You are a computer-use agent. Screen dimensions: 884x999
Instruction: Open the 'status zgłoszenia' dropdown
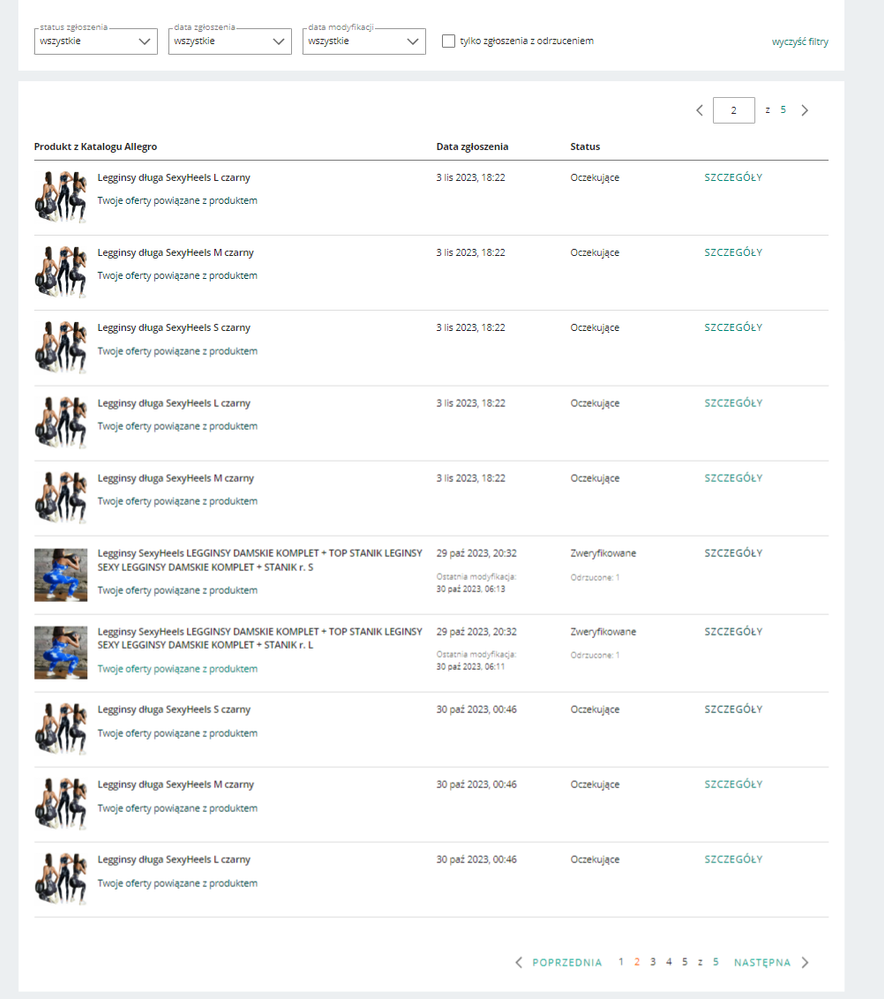tap(95, 41)
